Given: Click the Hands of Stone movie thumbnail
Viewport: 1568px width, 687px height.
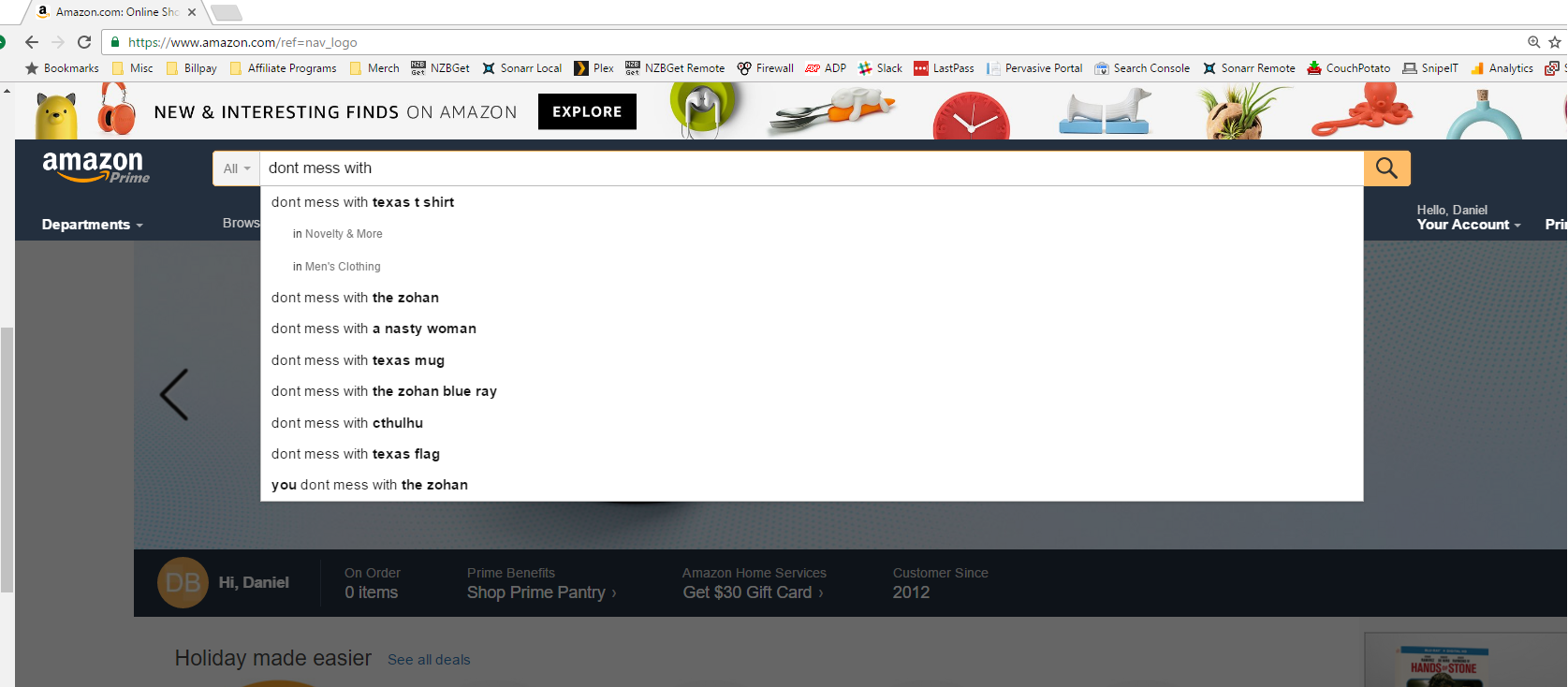Looking at the screenshot, I should click(1443, 666).
